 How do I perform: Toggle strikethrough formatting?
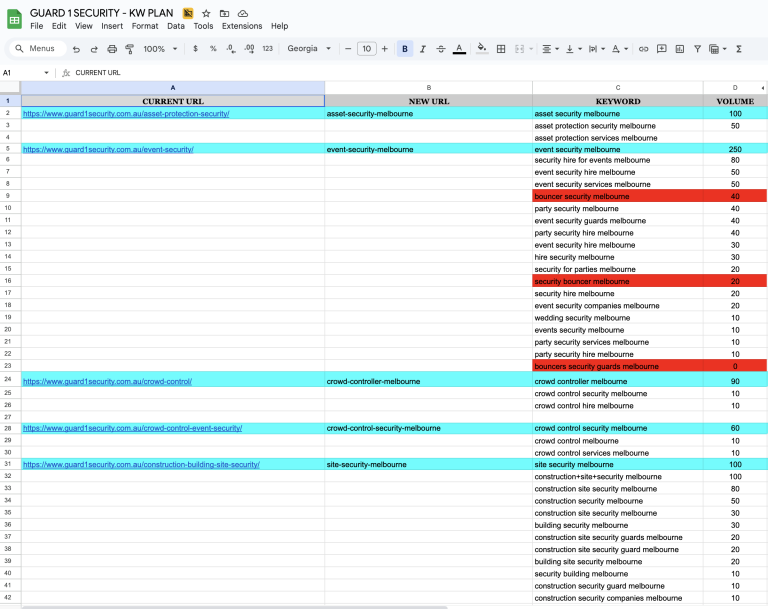tap(440, 48)
